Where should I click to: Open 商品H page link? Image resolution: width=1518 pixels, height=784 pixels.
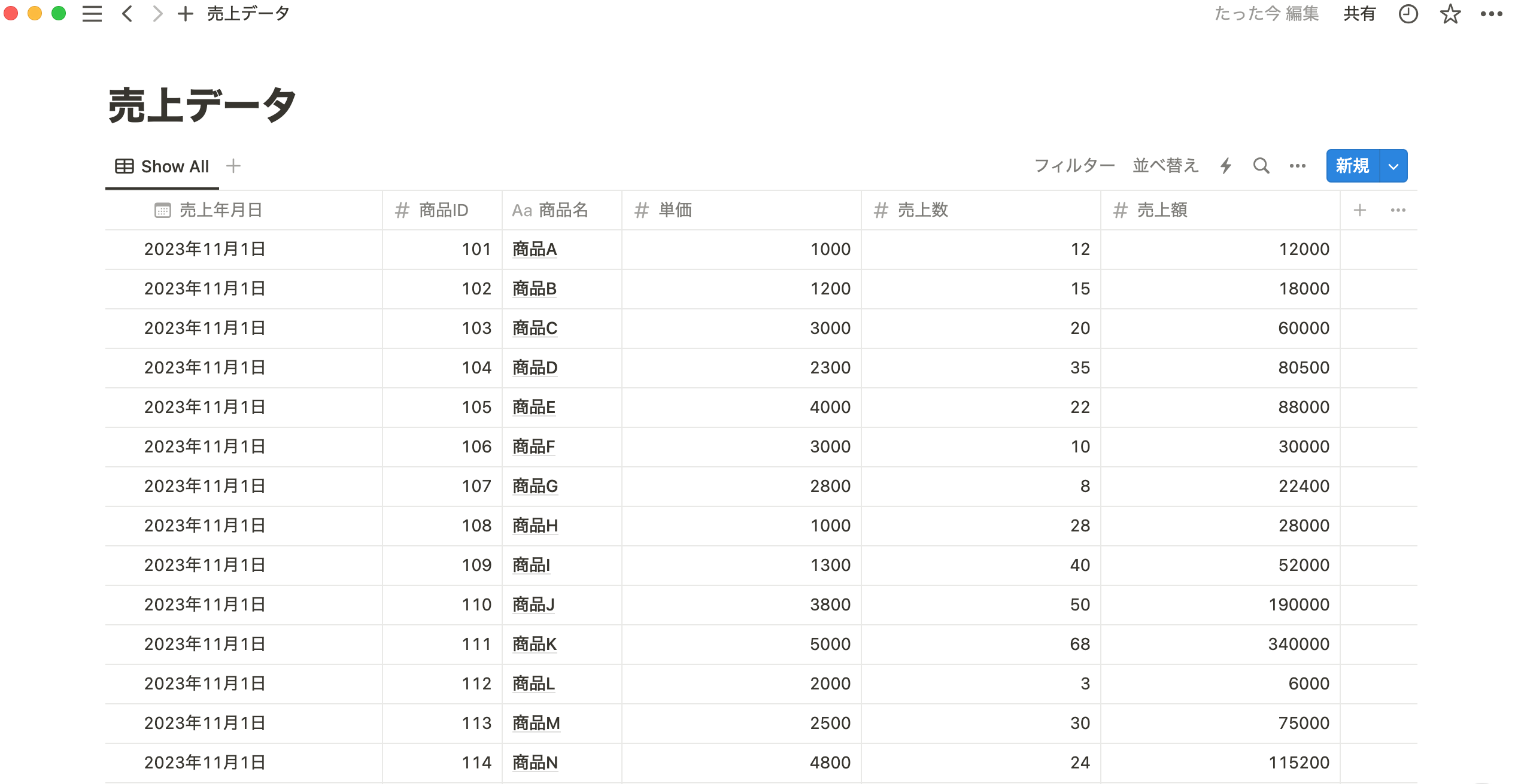pyautogui.click(x=535, y=525)
